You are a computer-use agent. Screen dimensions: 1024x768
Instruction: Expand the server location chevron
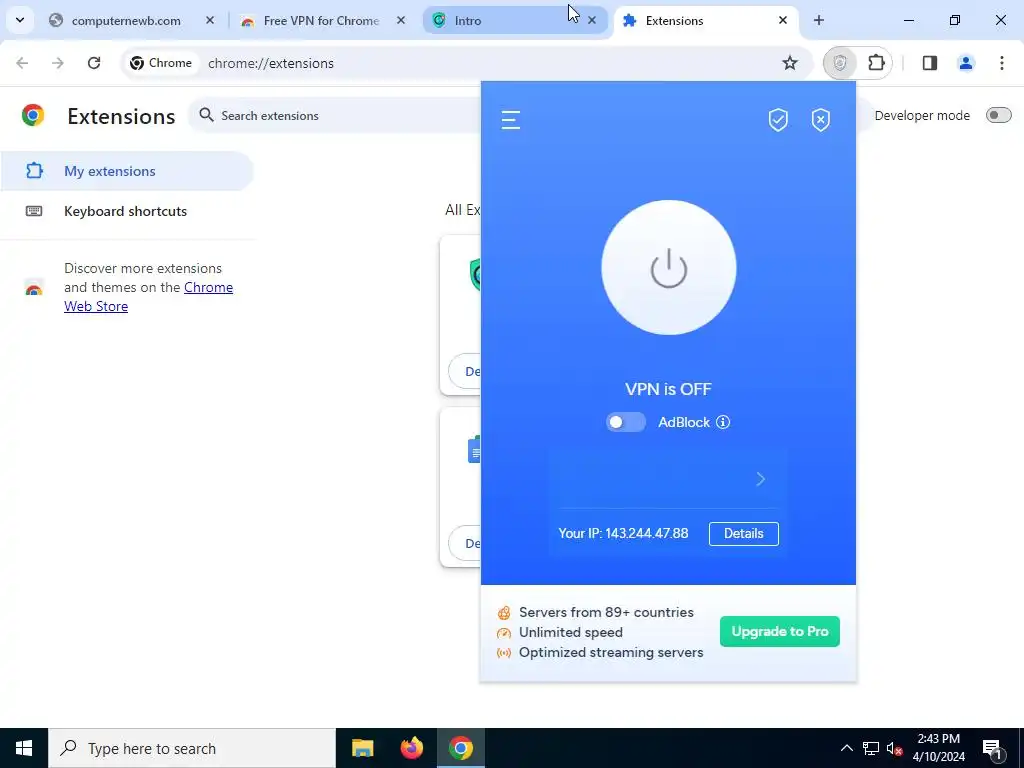760,479
